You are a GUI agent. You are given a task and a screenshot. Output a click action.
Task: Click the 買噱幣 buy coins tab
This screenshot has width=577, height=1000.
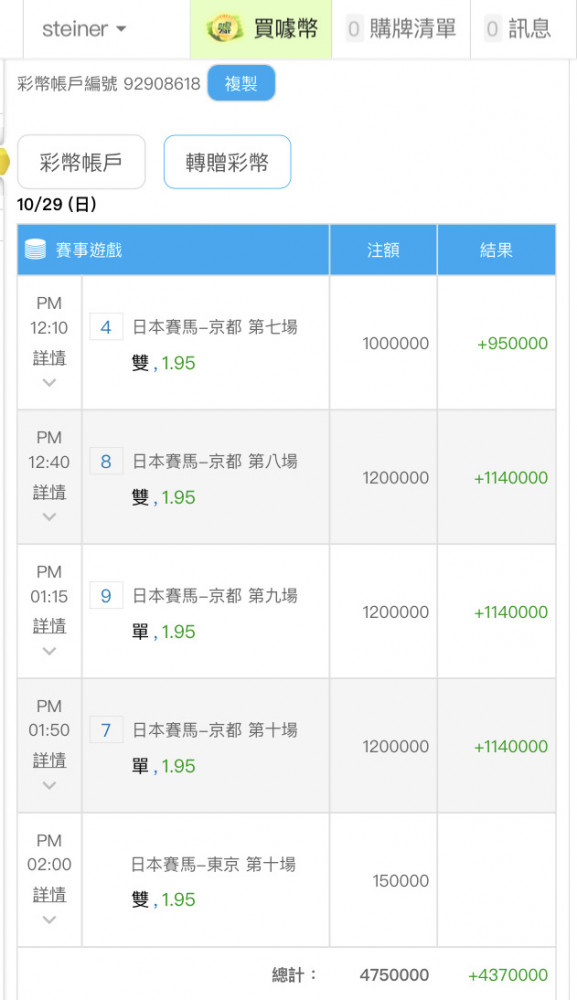tap(261, 29)
